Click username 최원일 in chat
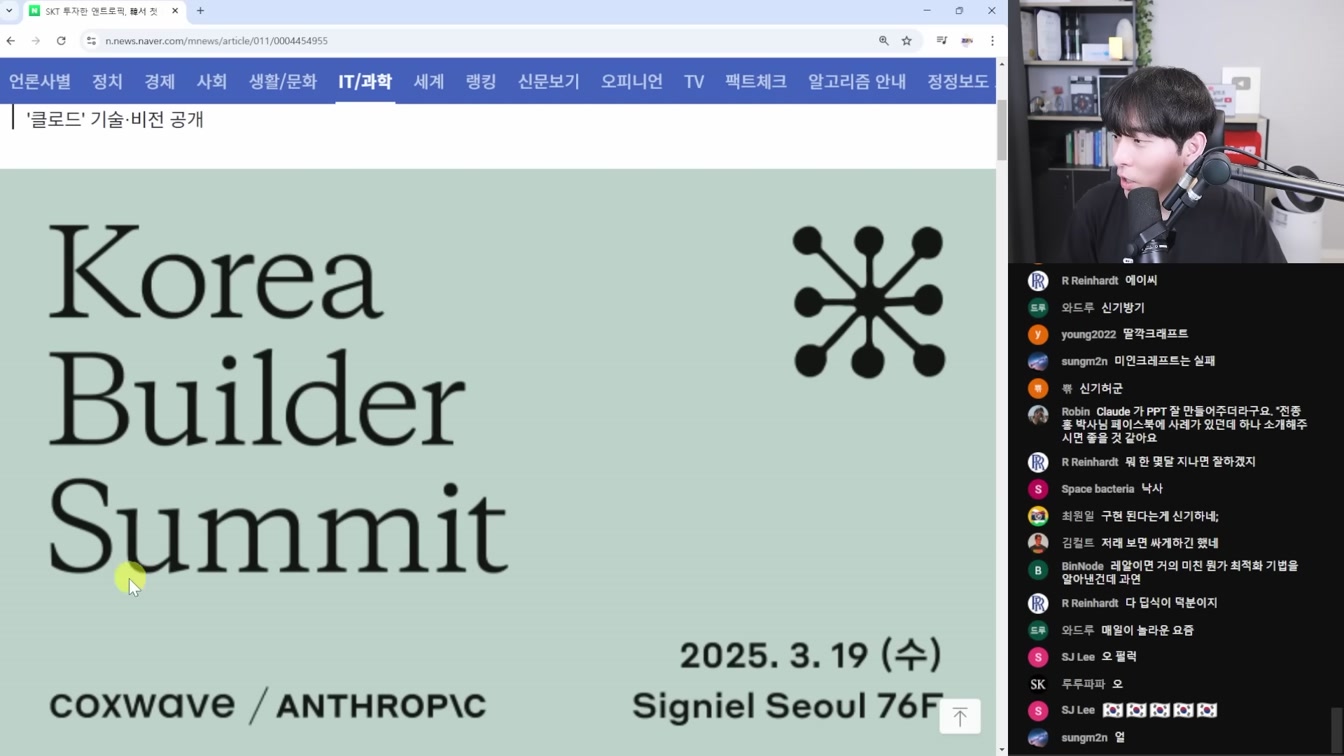The image size is (1344, 756). (1077, 516)
